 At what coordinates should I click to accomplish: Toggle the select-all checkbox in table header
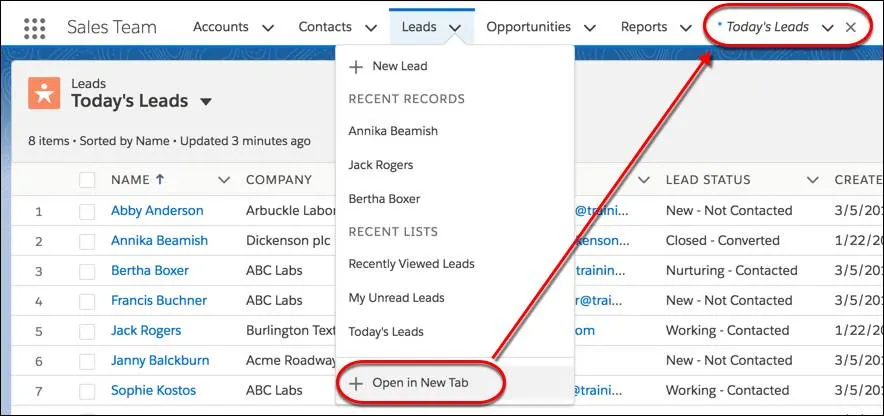87,180
